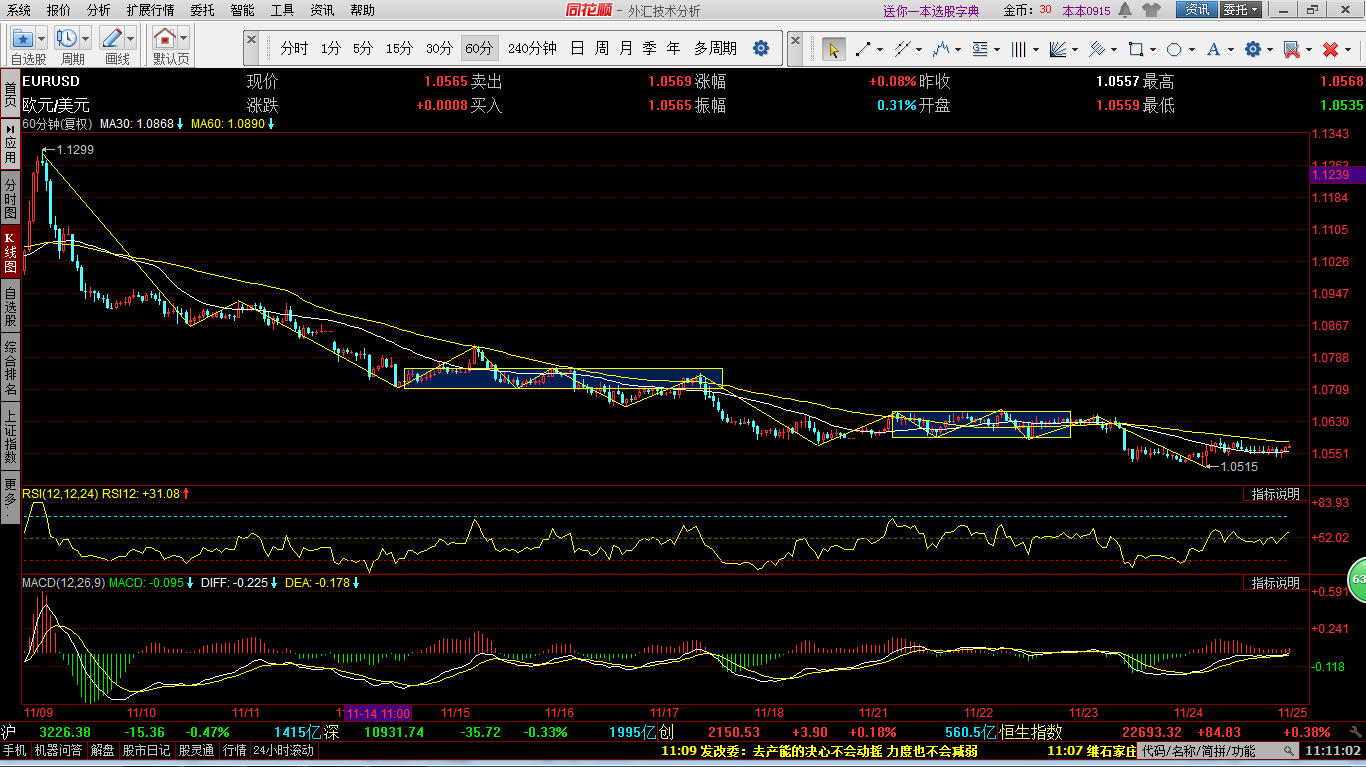This screenshot has width=1366, height=767.
Task: Select the wave pattern drawing tool
Action: coord(941,49)
